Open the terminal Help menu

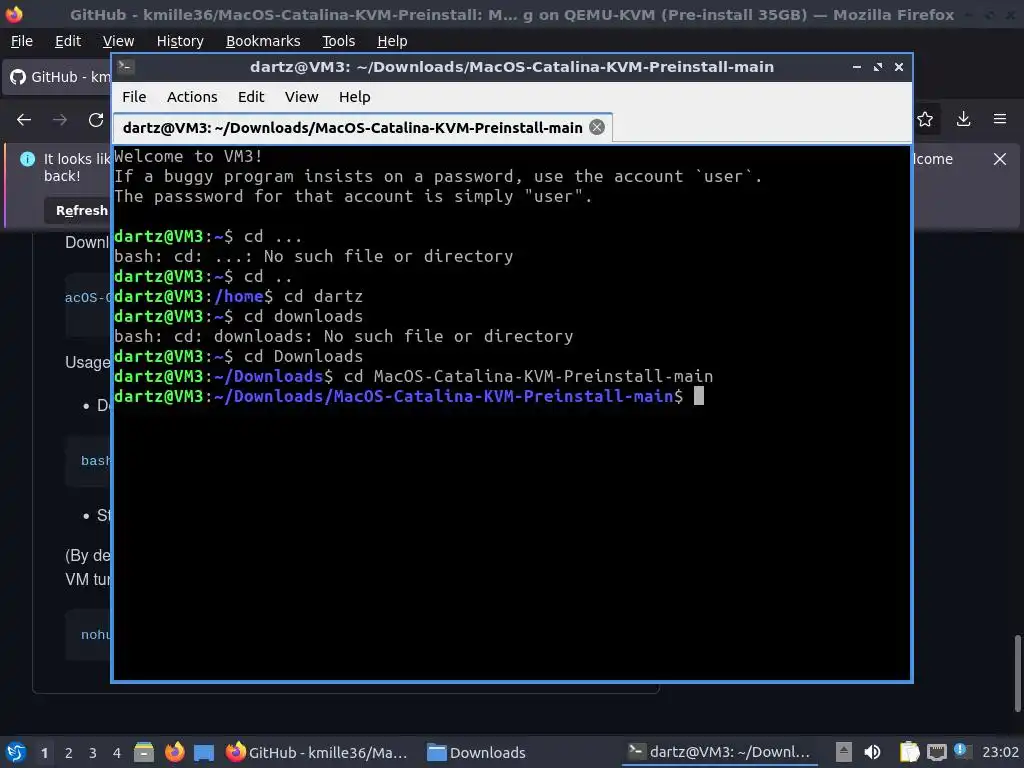tap(355, 97)
